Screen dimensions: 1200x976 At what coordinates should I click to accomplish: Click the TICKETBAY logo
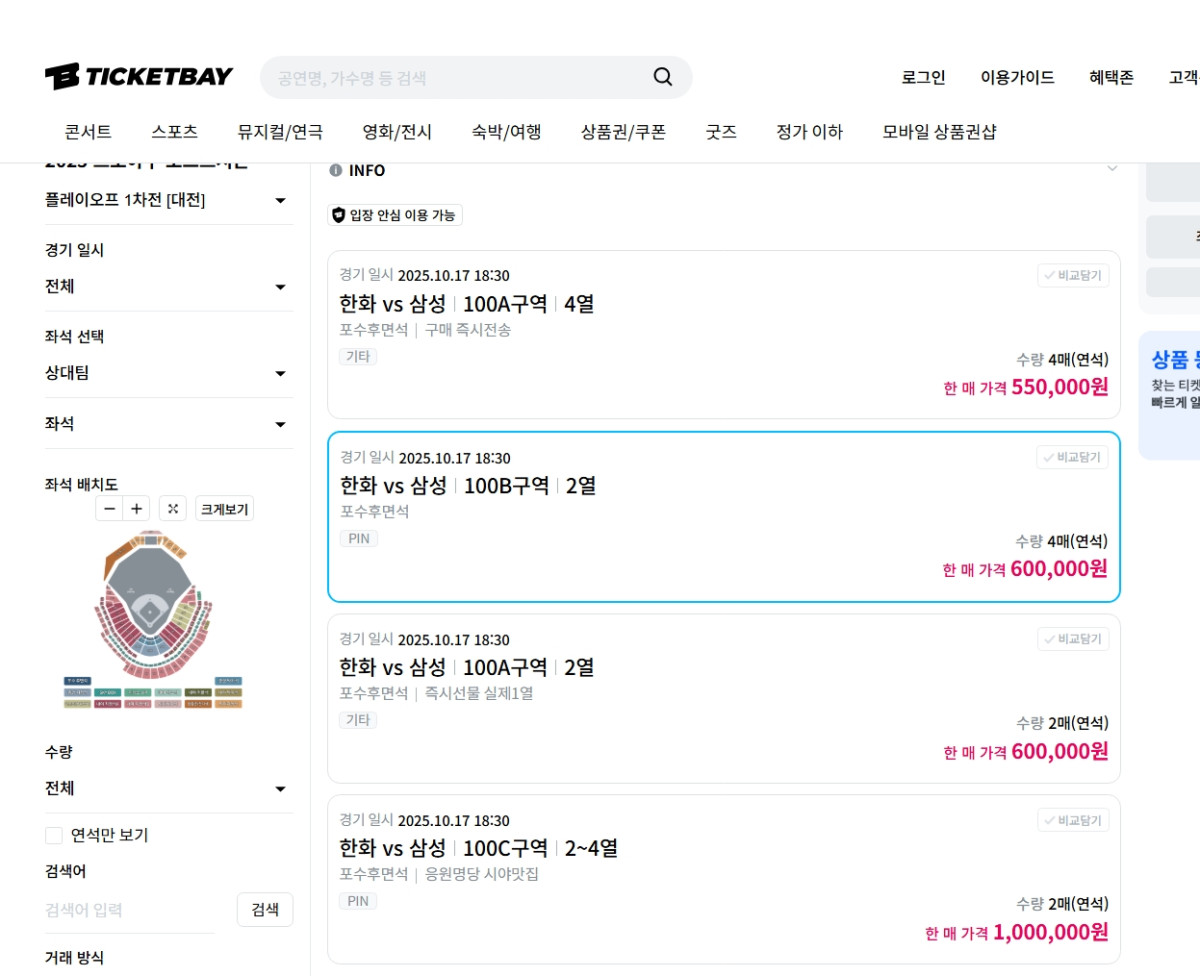pyautogui.click(x=137, y=76)
